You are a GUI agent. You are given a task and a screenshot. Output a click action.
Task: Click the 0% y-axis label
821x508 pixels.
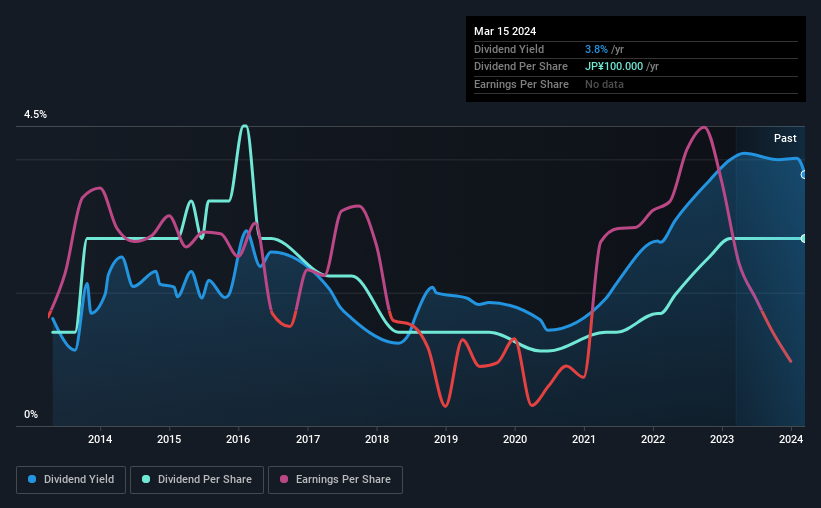tap(31, 415)
